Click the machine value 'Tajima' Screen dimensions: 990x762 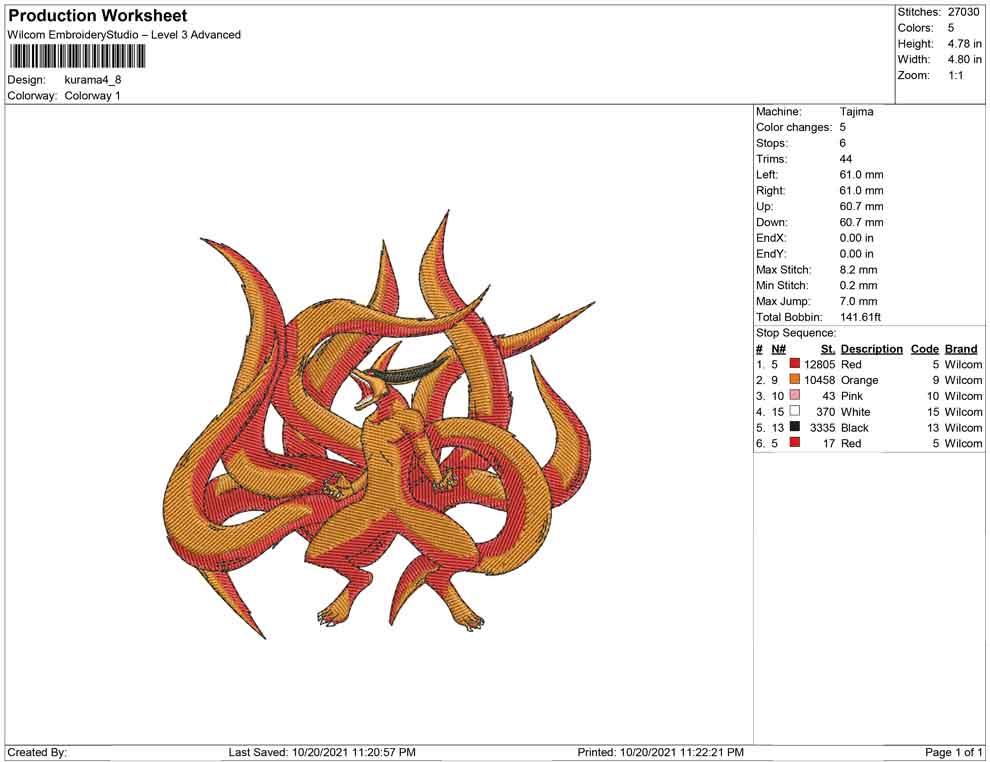coord(857,112)
